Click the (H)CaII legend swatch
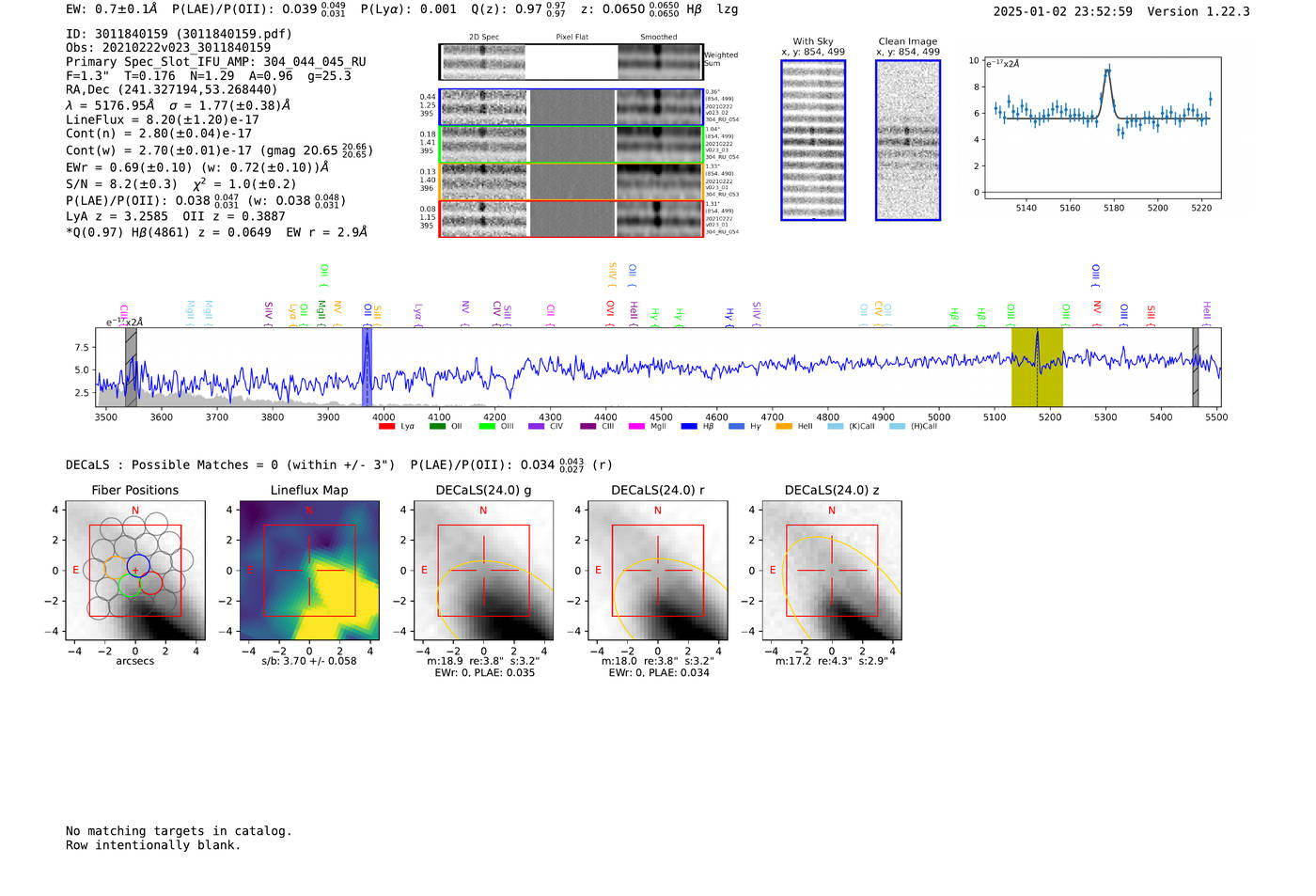This screenshot has height=896, width=1316. 897,427
